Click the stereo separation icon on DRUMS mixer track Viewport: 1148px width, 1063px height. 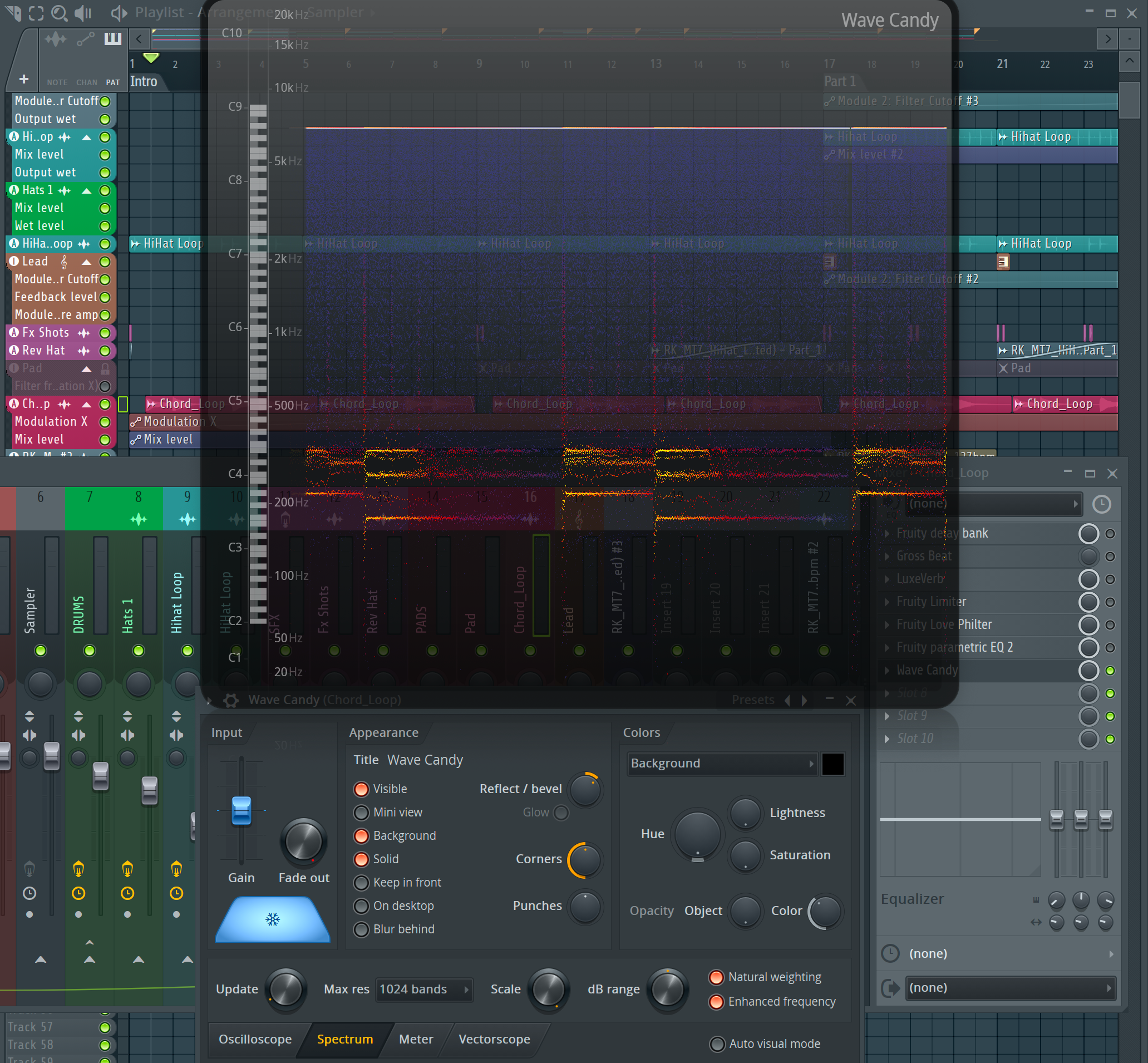78,735
